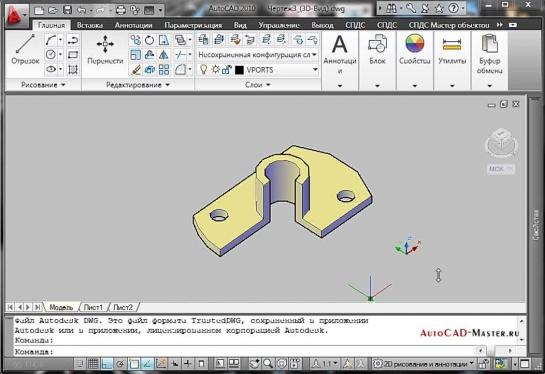This screenshot has width=545, height=374.
Task: Click the print icon in quick access toolbar
Action: (x=121, y=10)
